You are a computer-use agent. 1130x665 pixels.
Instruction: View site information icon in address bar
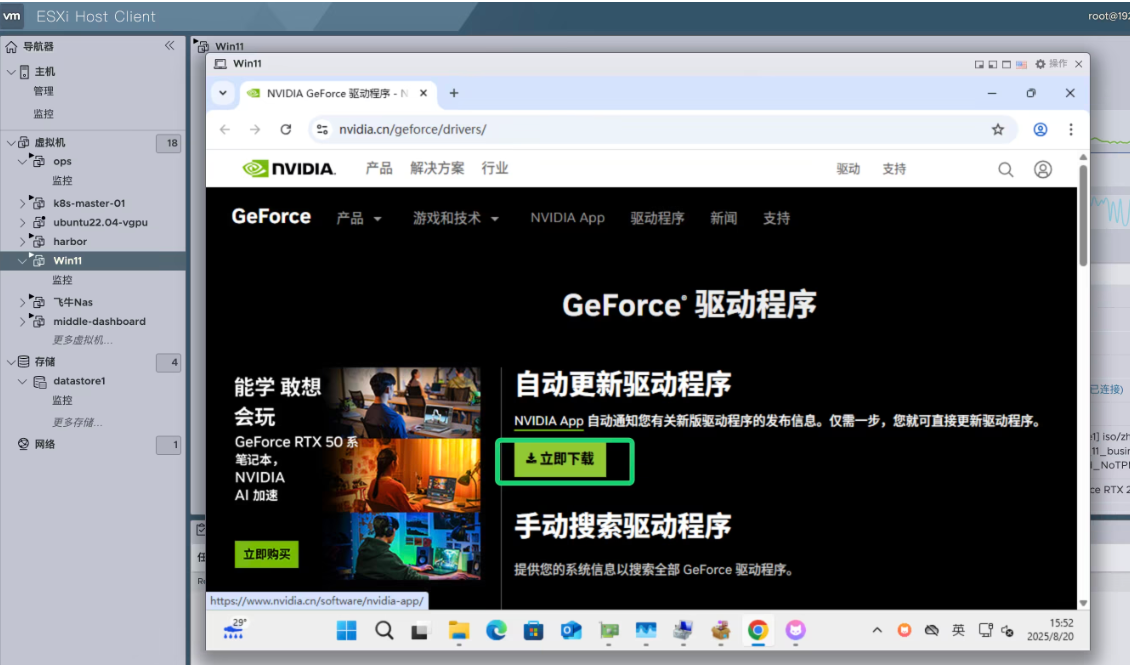coord(322,130)
